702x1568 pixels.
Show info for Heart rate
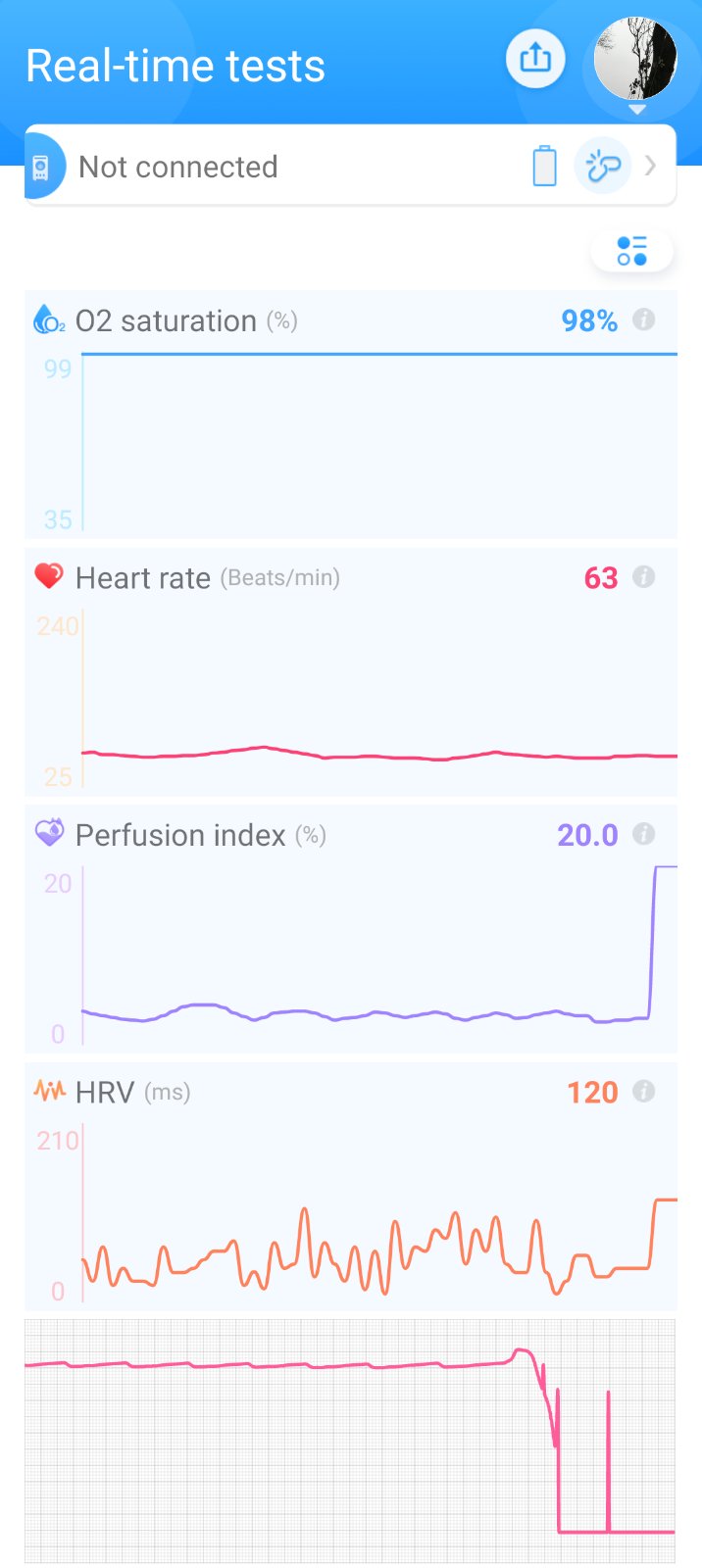[644, 577]
